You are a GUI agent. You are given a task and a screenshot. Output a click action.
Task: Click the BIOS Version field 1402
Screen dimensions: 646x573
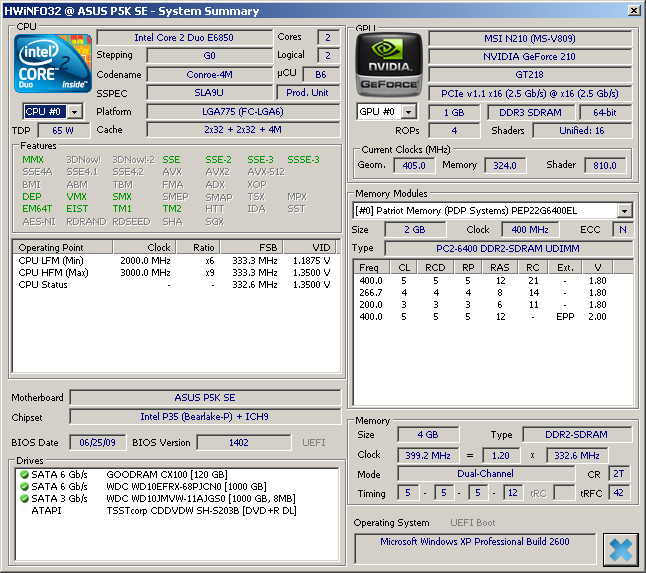point(243,443)
